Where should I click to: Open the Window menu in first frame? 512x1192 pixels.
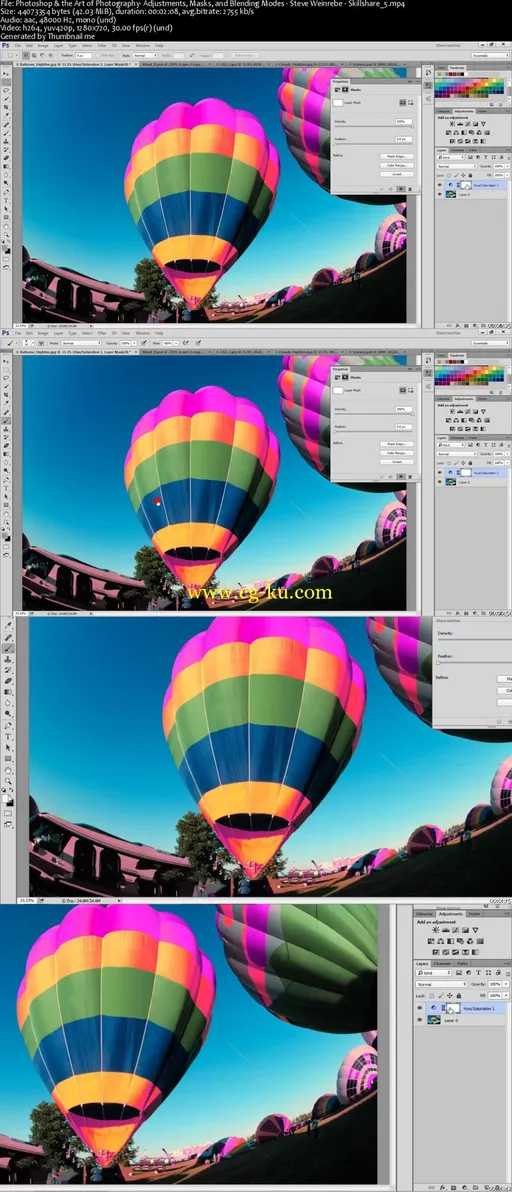[x=142, y=45]
